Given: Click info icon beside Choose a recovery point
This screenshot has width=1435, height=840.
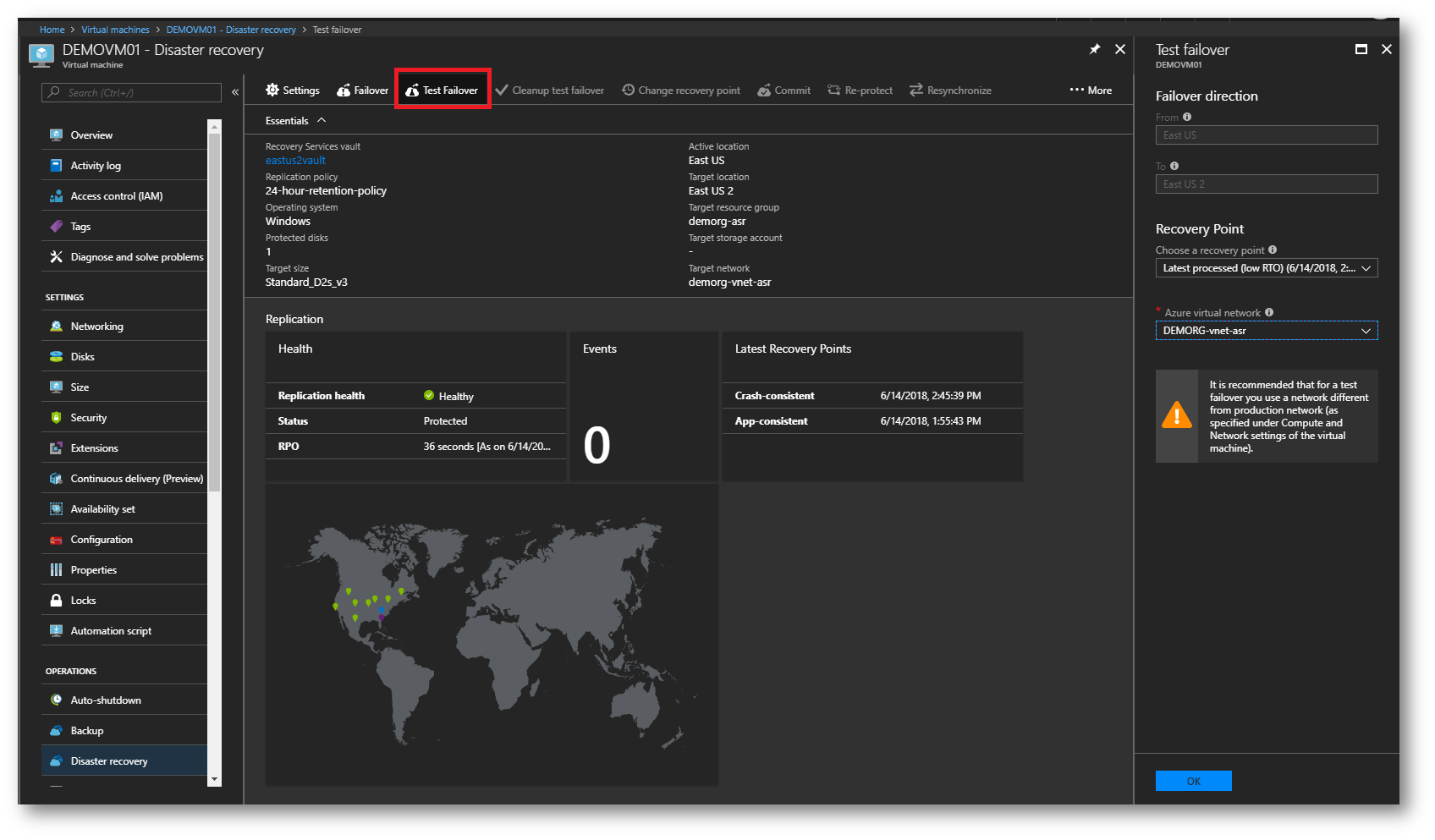Looking at the screenshot, I should [1273, 250].
